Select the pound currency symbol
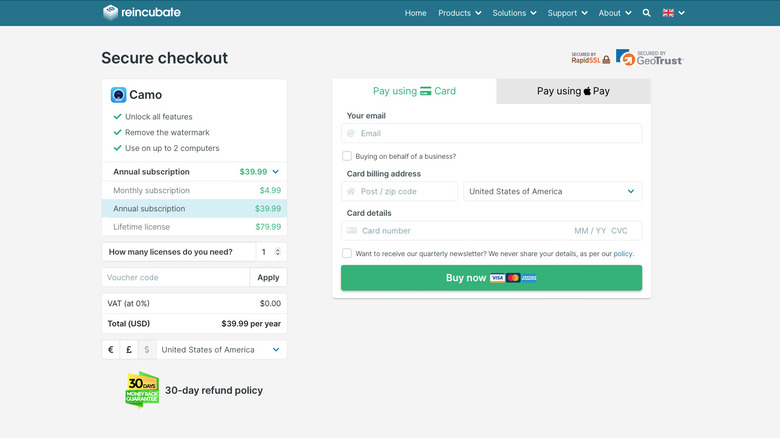The width and height of the screenshot is (780, 438). click(129, 350)
